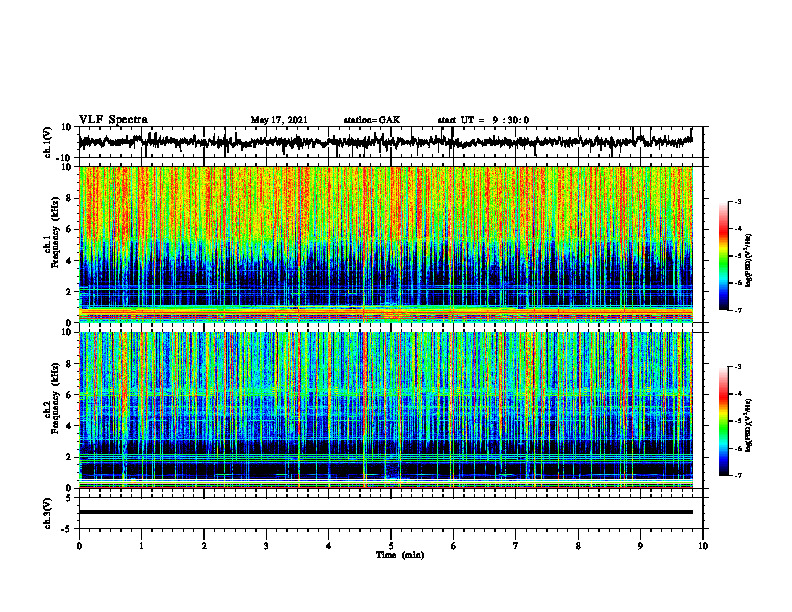Image resolution: width=792 pixels, height=612 pixels.
Task: Click the "ch.3(V)" axis label
Action: [x=48, y=514]
